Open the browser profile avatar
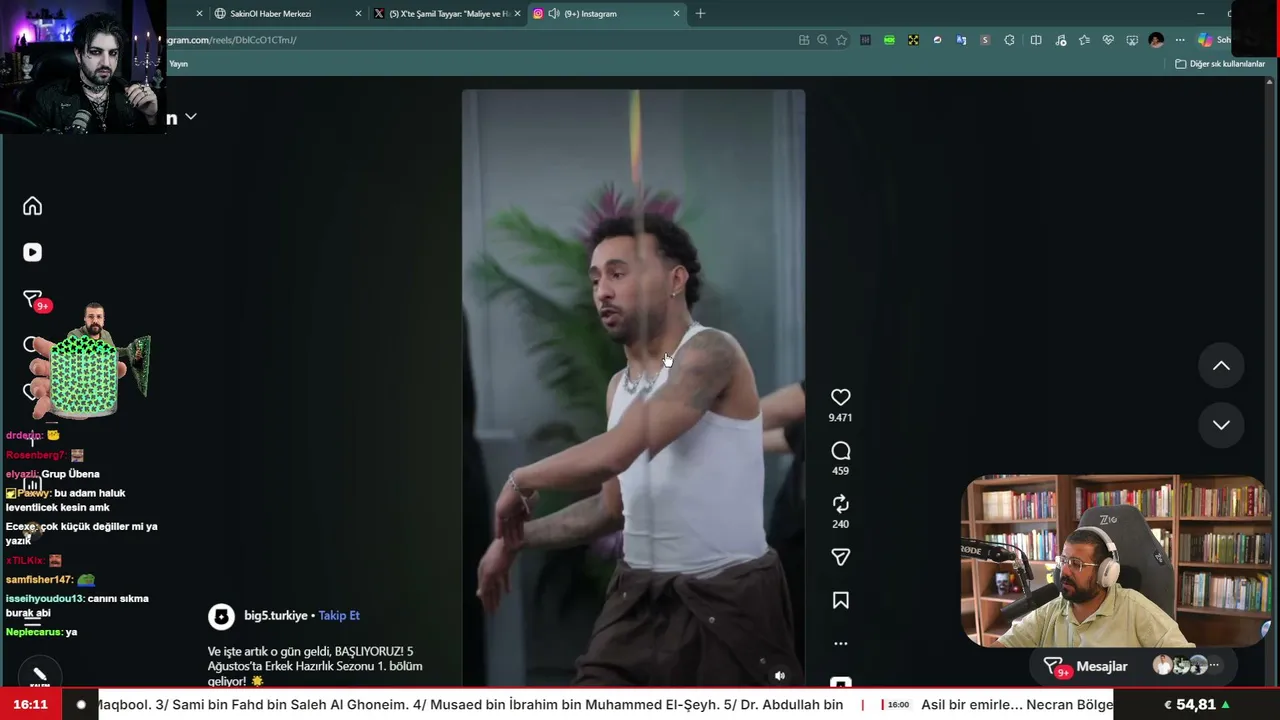The image size is (1280, 720). coord(1156,40)
